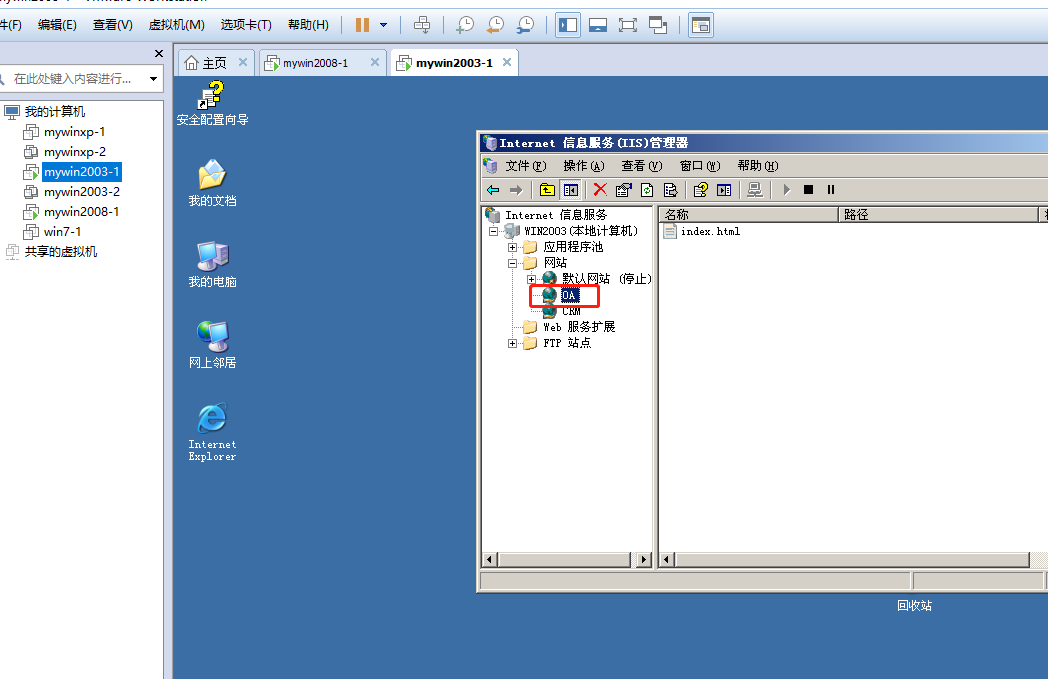Open the 编辑(E) menu
This screenshot has height=679, width=1048.
tap(57, 25)
